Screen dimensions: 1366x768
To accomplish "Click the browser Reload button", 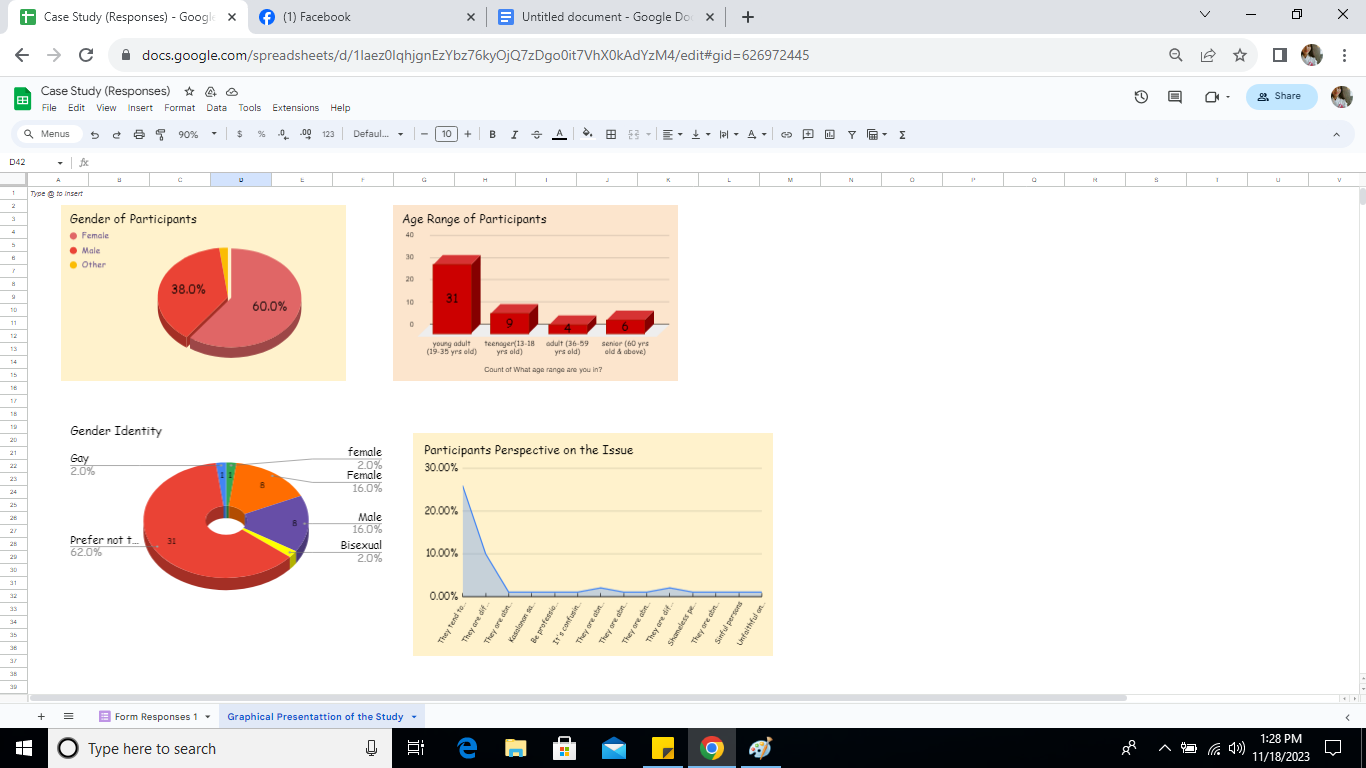I will coord(86,55).
